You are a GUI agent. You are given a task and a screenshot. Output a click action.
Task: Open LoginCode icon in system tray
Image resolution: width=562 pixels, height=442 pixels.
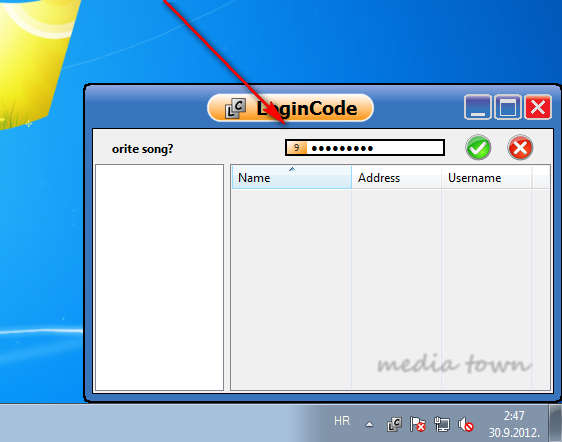click(x=394, y=424)
